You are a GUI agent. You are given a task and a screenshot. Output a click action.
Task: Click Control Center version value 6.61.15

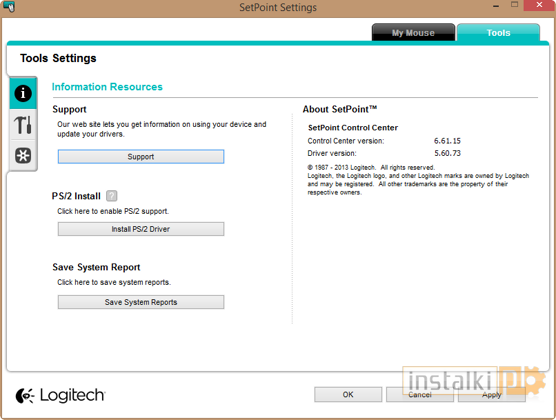(x=447, y=141)
